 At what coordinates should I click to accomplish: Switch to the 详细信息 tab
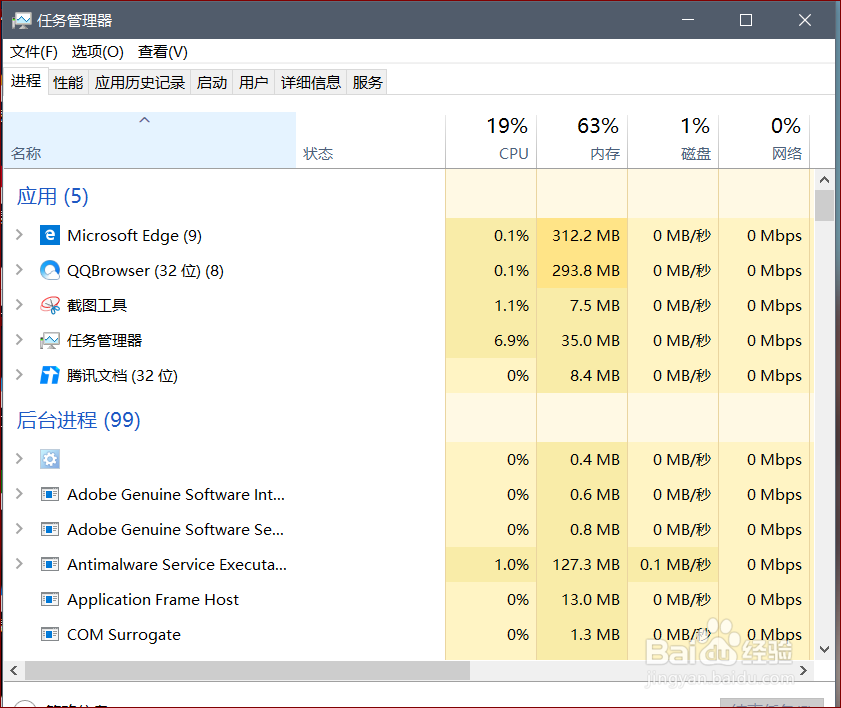pos(311,83)
